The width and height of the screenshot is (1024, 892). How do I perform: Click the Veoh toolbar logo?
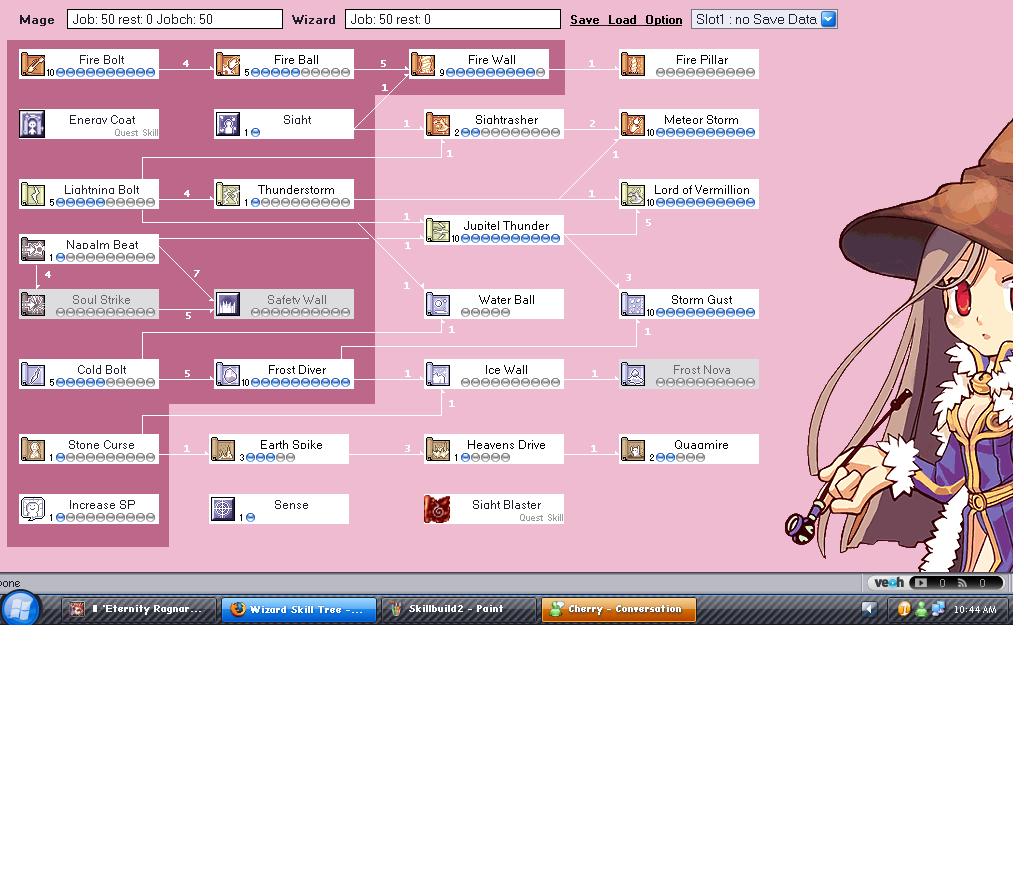[x=889, y=582]
